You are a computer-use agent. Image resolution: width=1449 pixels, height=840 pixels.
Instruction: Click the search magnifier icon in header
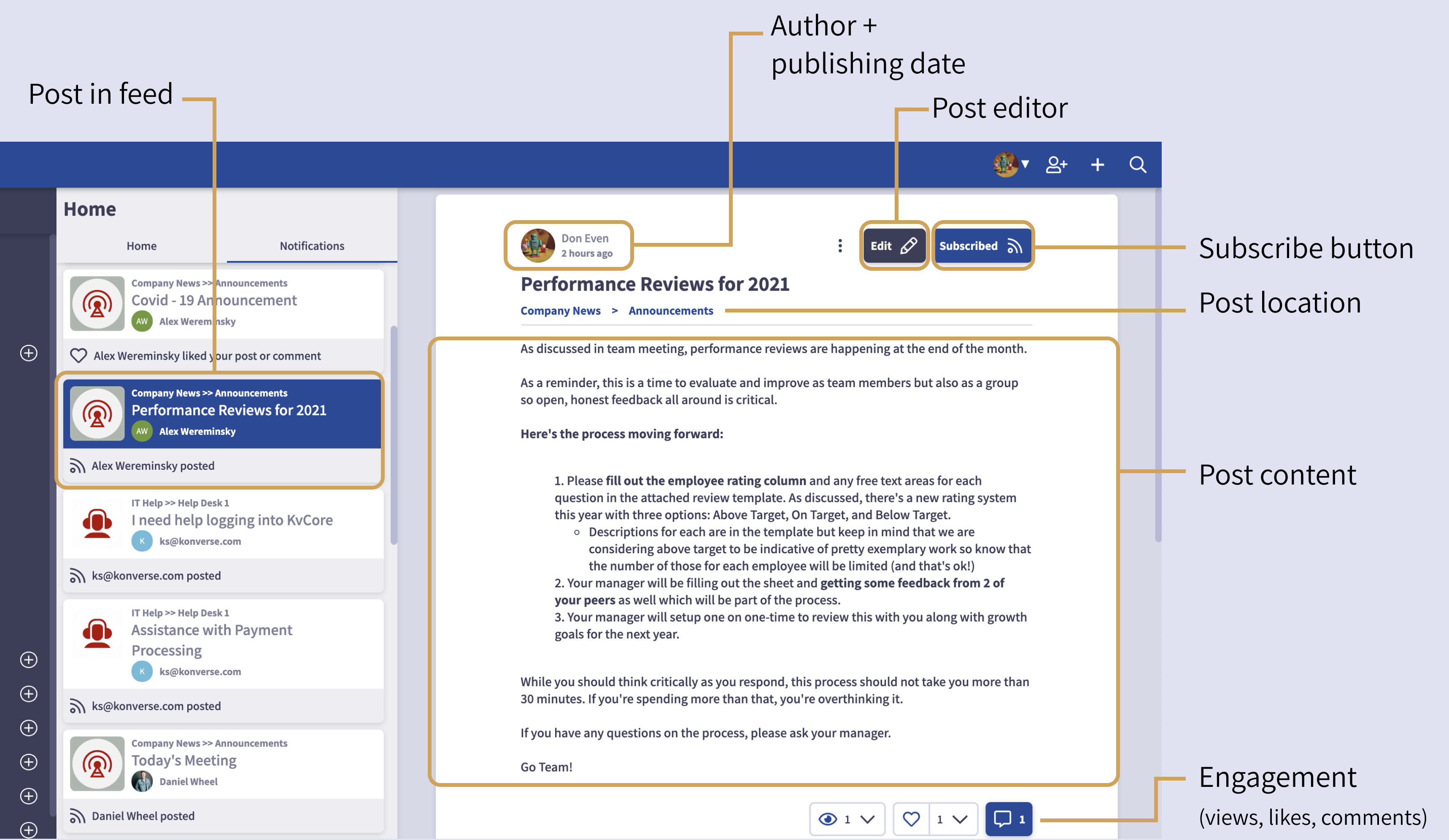click(1137, 165)
